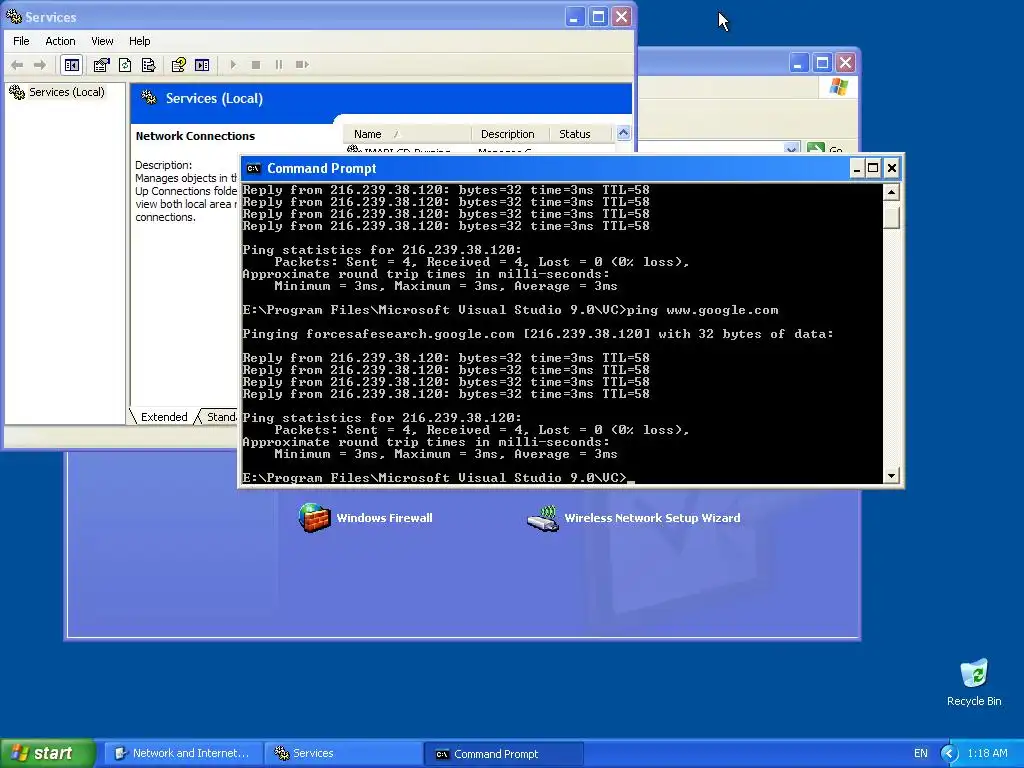The height and width of the screenshot is (768, 1024).
Task: Open Help via the Services toolbar icon
Action: click(178, 65)
